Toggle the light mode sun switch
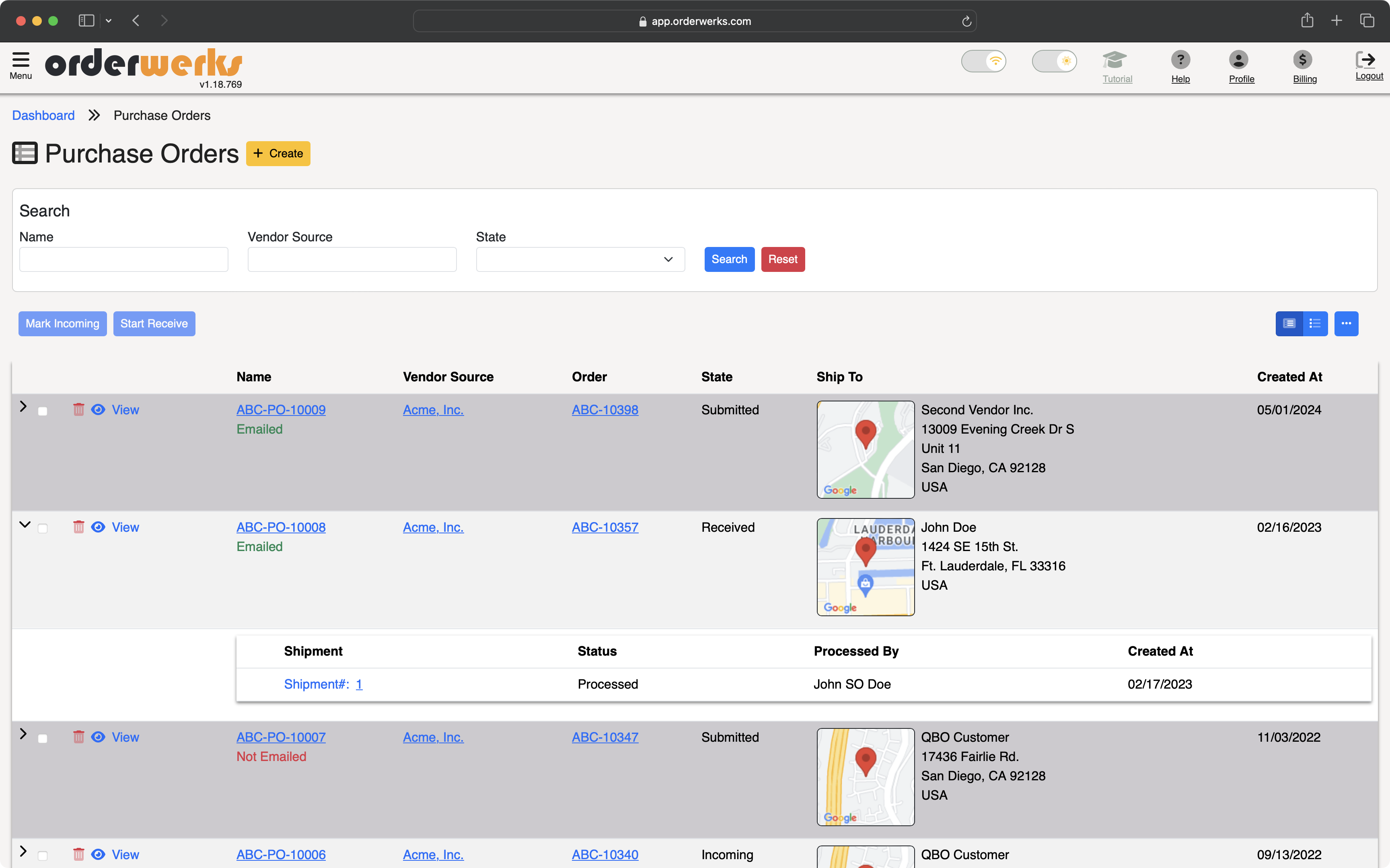Screen dimensions: 1390x868 click(x=1054, y=61)
